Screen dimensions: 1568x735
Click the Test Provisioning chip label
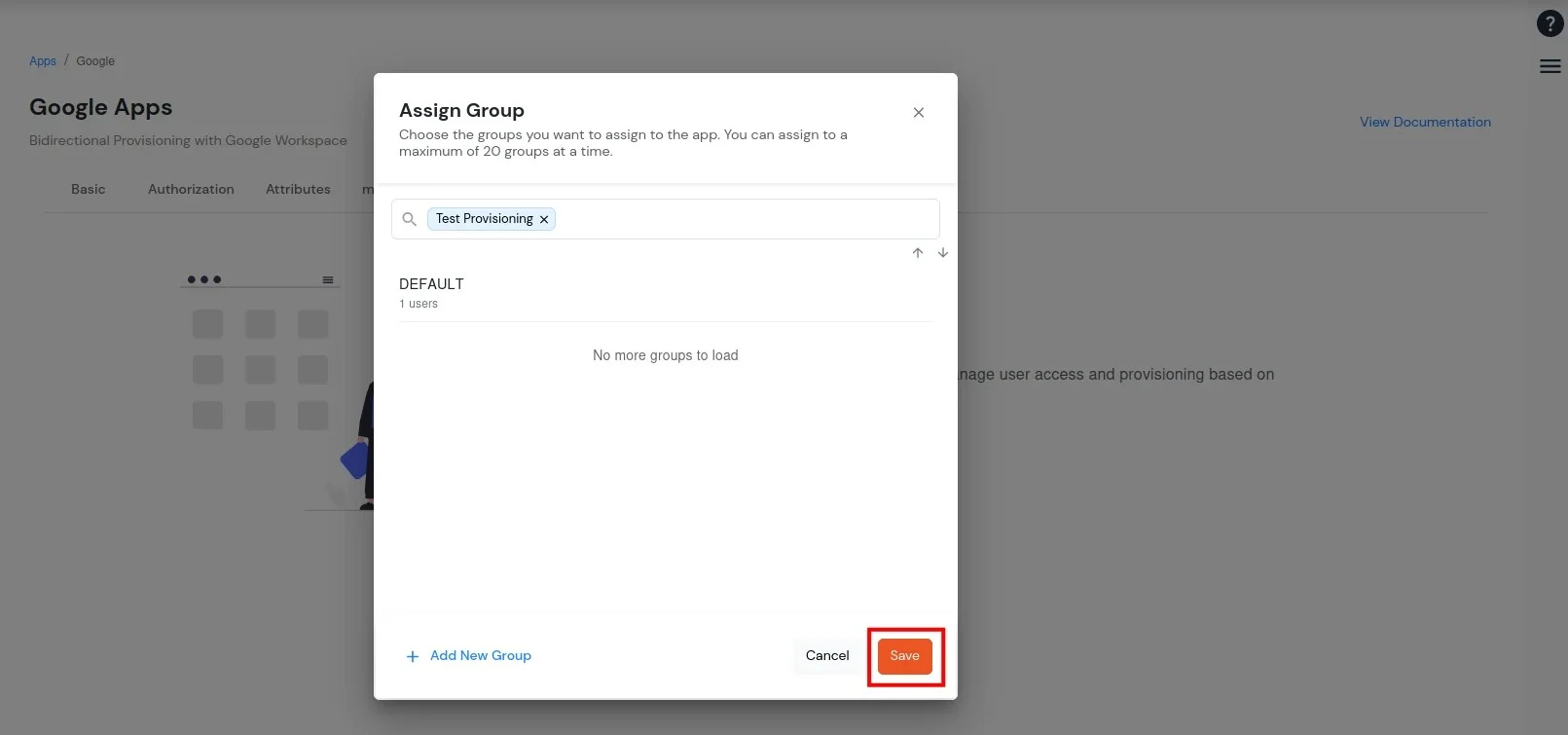pos(485,218)
